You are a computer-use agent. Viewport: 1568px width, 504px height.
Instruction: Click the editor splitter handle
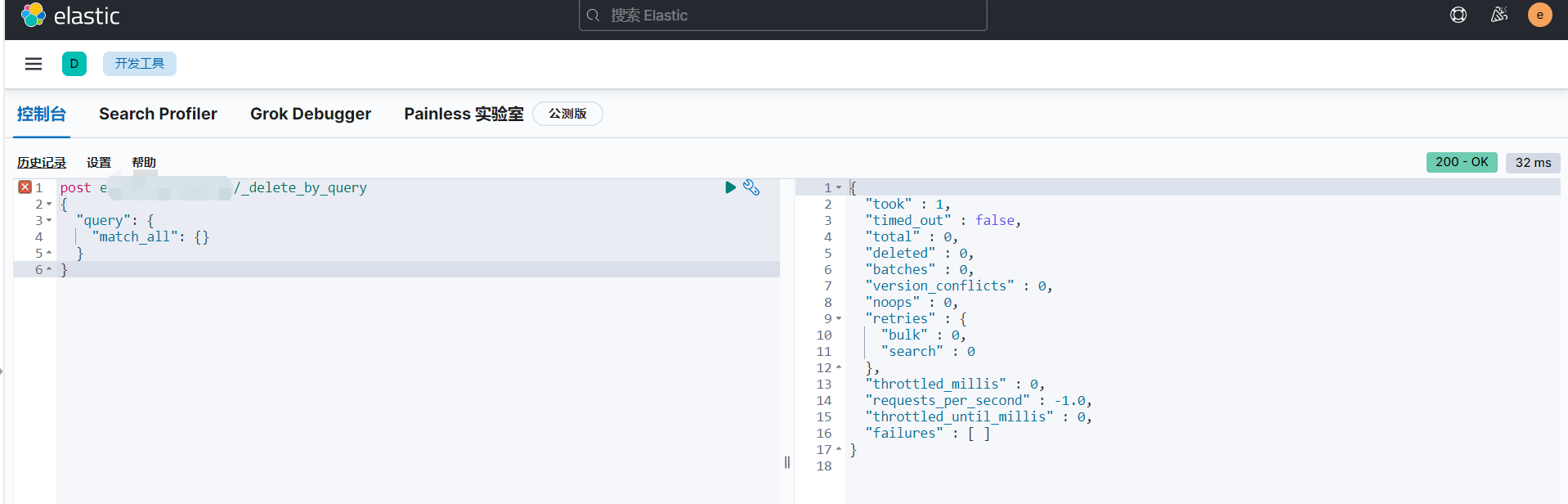pos(787,462)
